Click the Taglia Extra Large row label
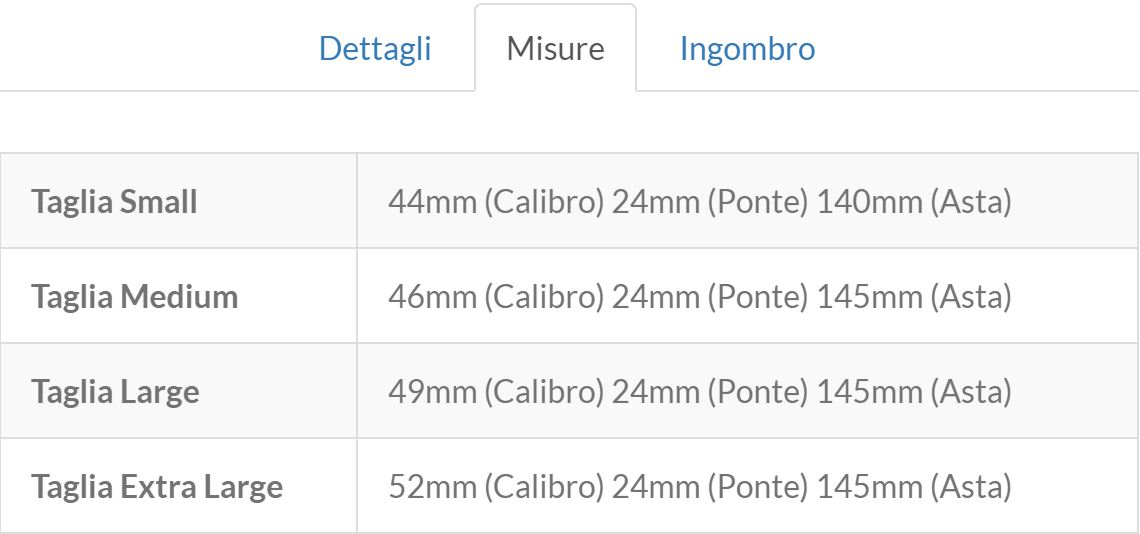The width and height of the screenshot is (1140, 534). tap(157, 487)
